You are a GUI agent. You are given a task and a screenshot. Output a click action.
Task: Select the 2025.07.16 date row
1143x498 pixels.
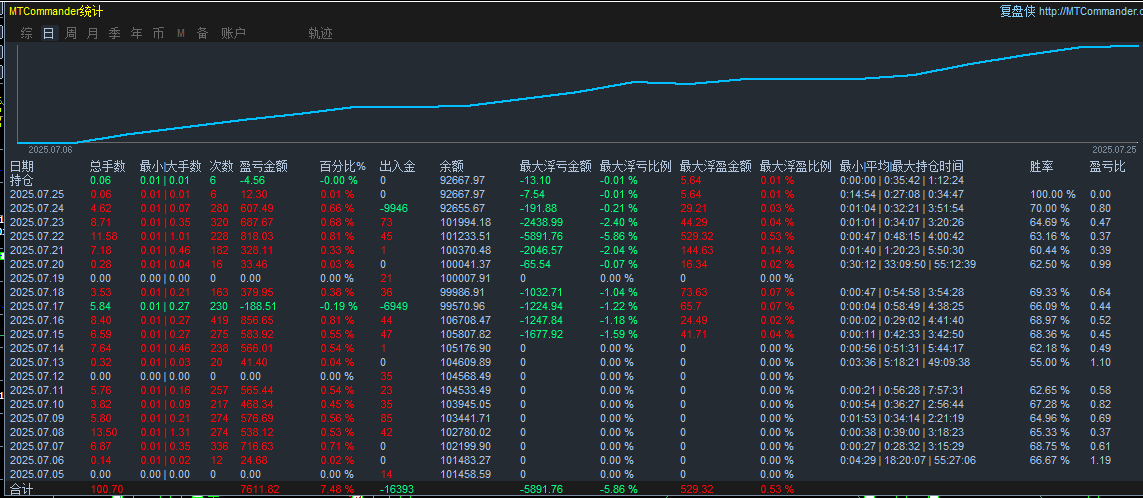36,319
